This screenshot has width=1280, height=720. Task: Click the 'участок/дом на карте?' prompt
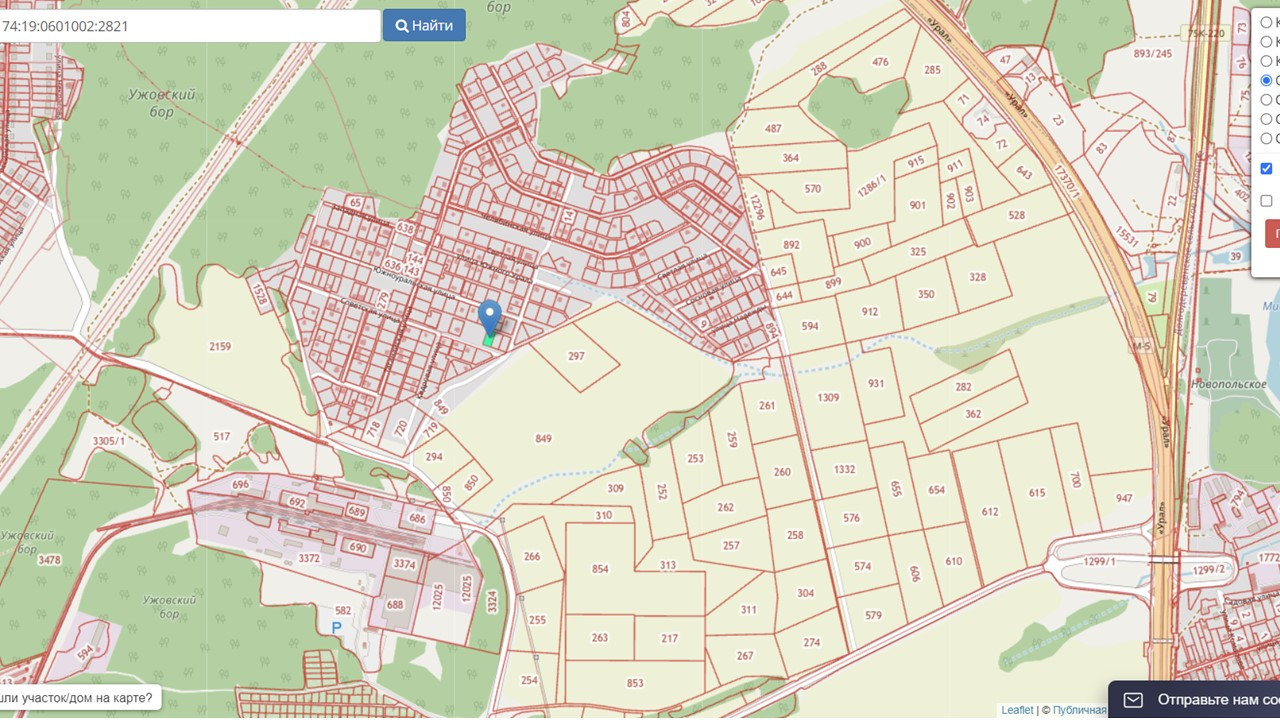coord(78,698)
